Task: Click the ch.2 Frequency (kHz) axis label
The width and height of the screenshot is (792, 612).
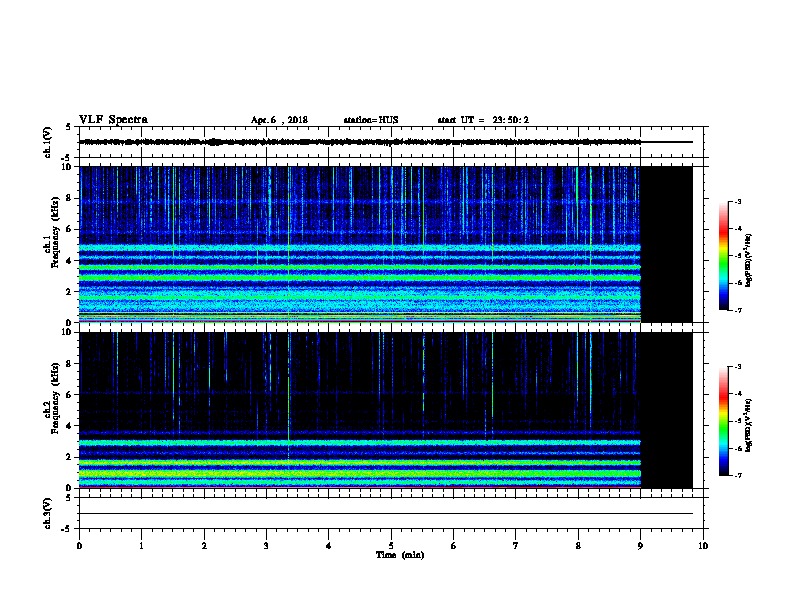Action: click(x=55, y=398)
